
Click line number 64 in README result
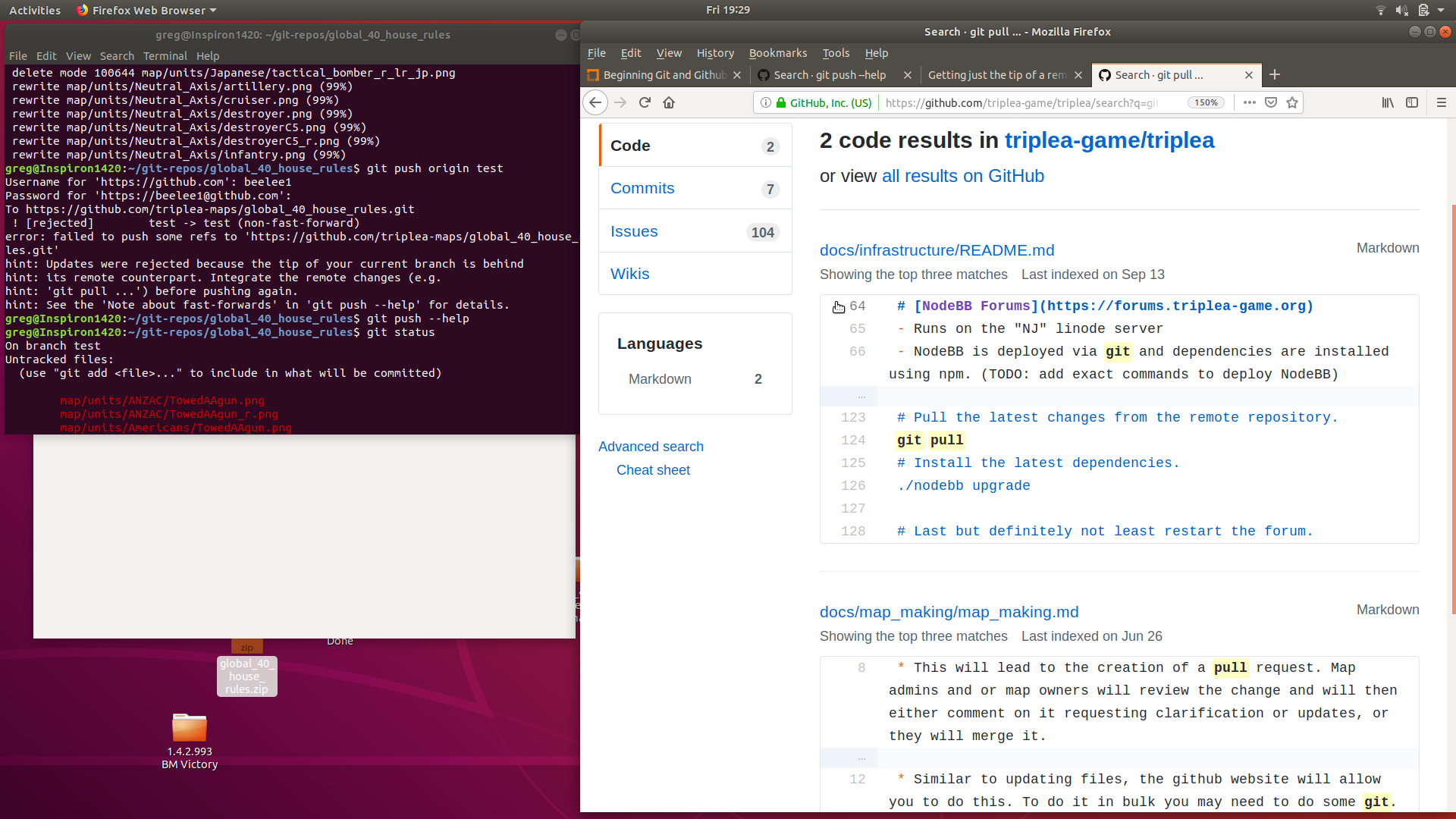point(858,306)
